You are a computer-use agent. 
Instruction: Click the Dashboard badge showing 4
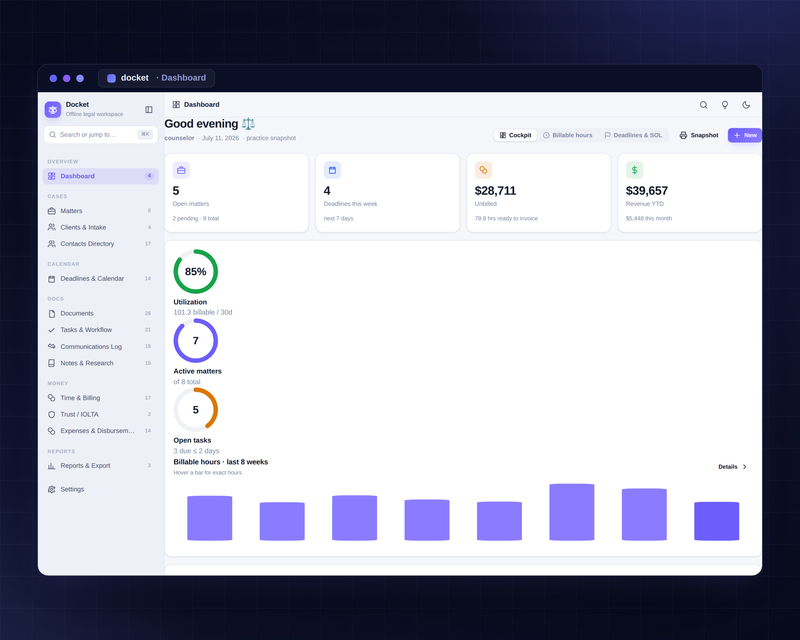[x=149, y=176]
